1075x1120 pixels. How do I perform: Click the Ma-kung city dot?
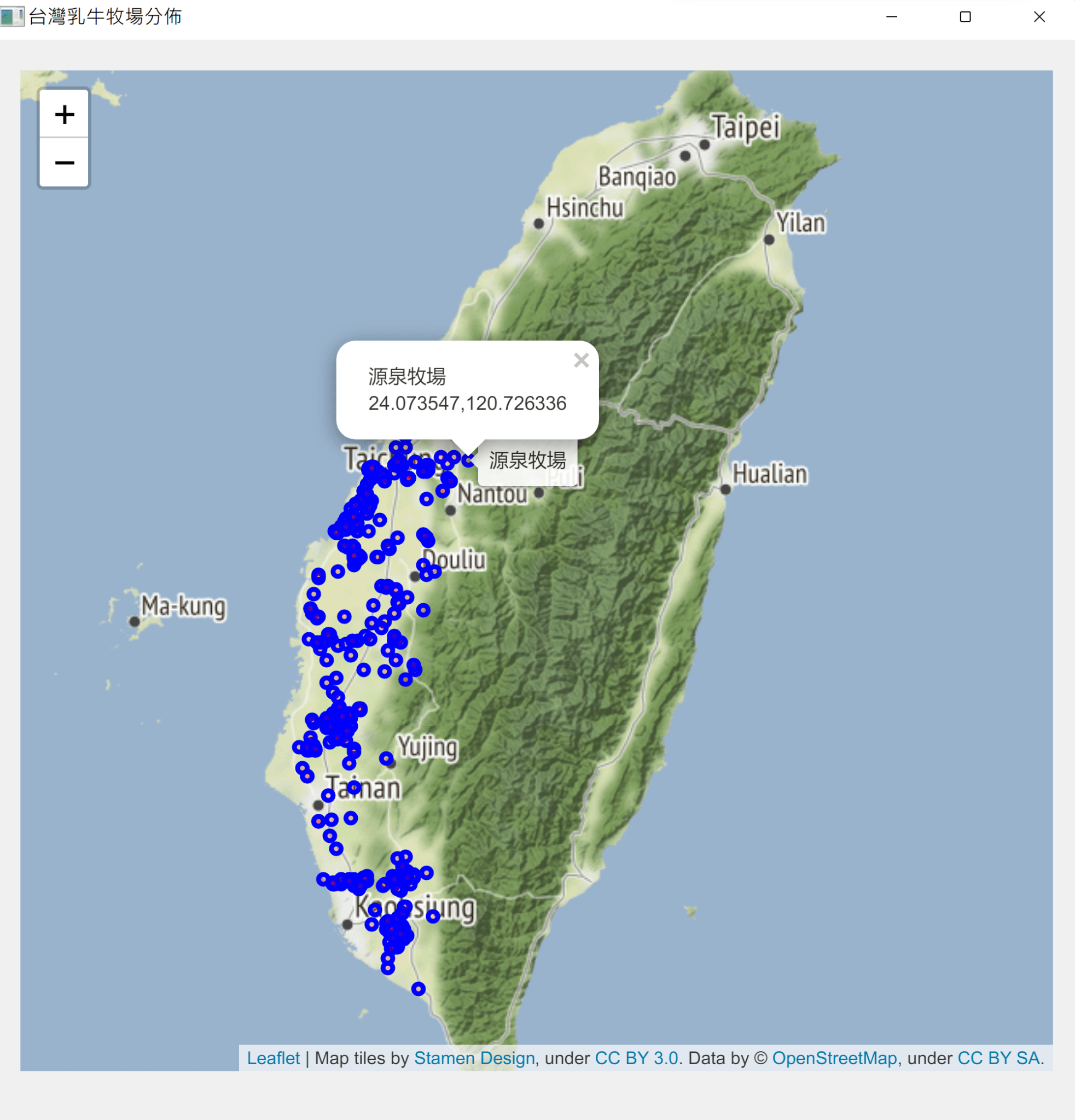135,621
